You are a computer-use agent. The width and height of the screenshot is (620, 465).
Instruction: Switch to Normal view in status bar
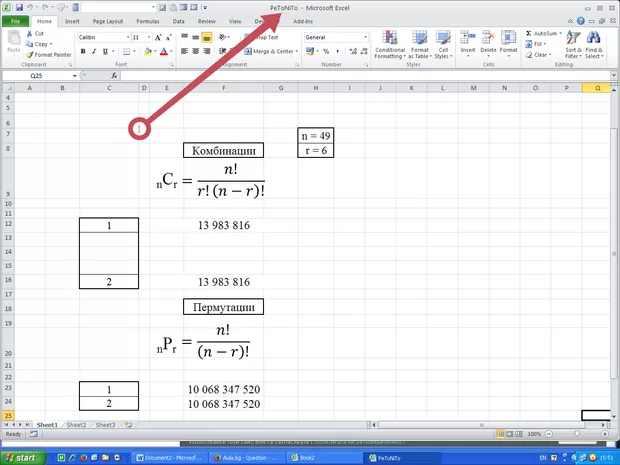click(x=501, y=434)
